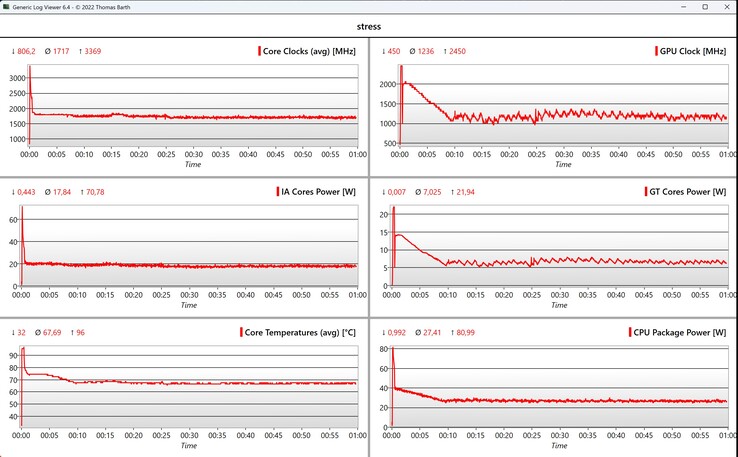Select red swatch next to CPU Package Power
The image size is (738, 457).
tap(625, 332)
